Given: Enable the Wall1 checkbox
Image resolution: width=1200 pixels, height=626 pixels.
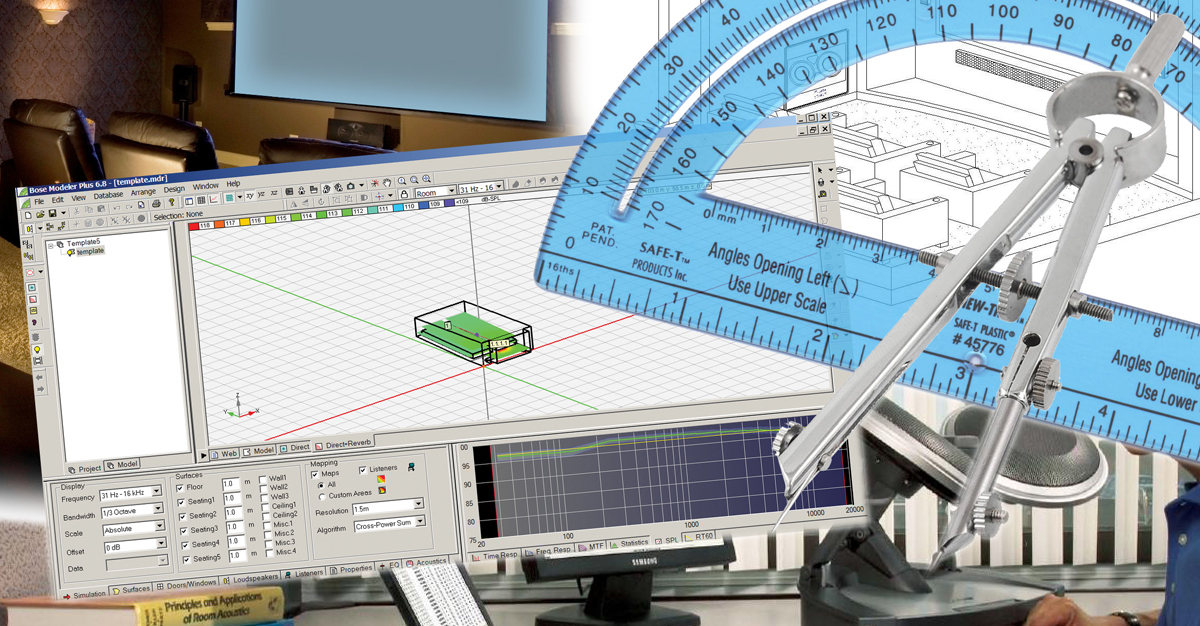Looking at the screenshot, I should (262, 480).
